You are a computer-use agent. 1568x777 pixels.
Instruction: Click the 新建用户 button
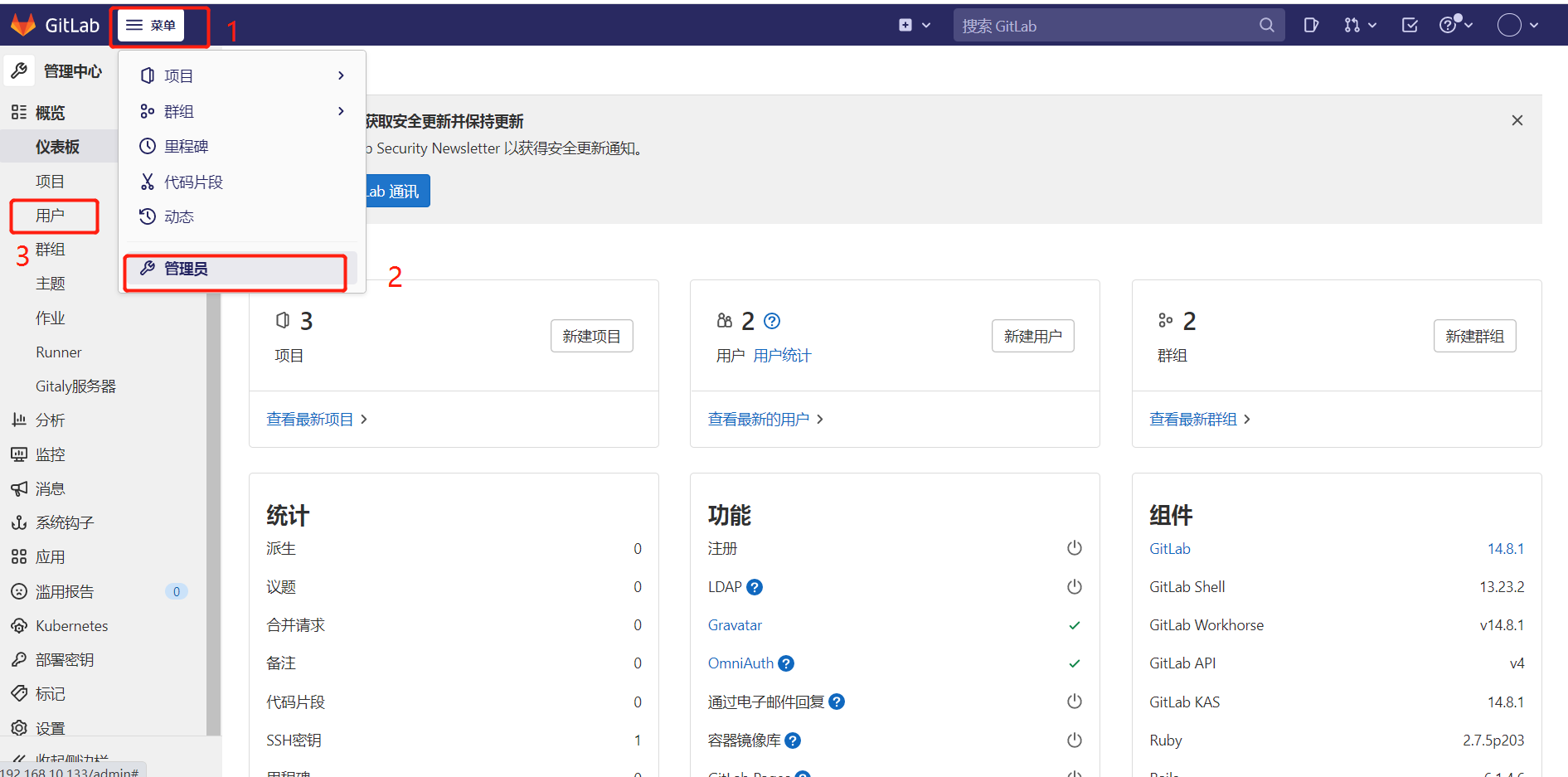point(1033,336)
